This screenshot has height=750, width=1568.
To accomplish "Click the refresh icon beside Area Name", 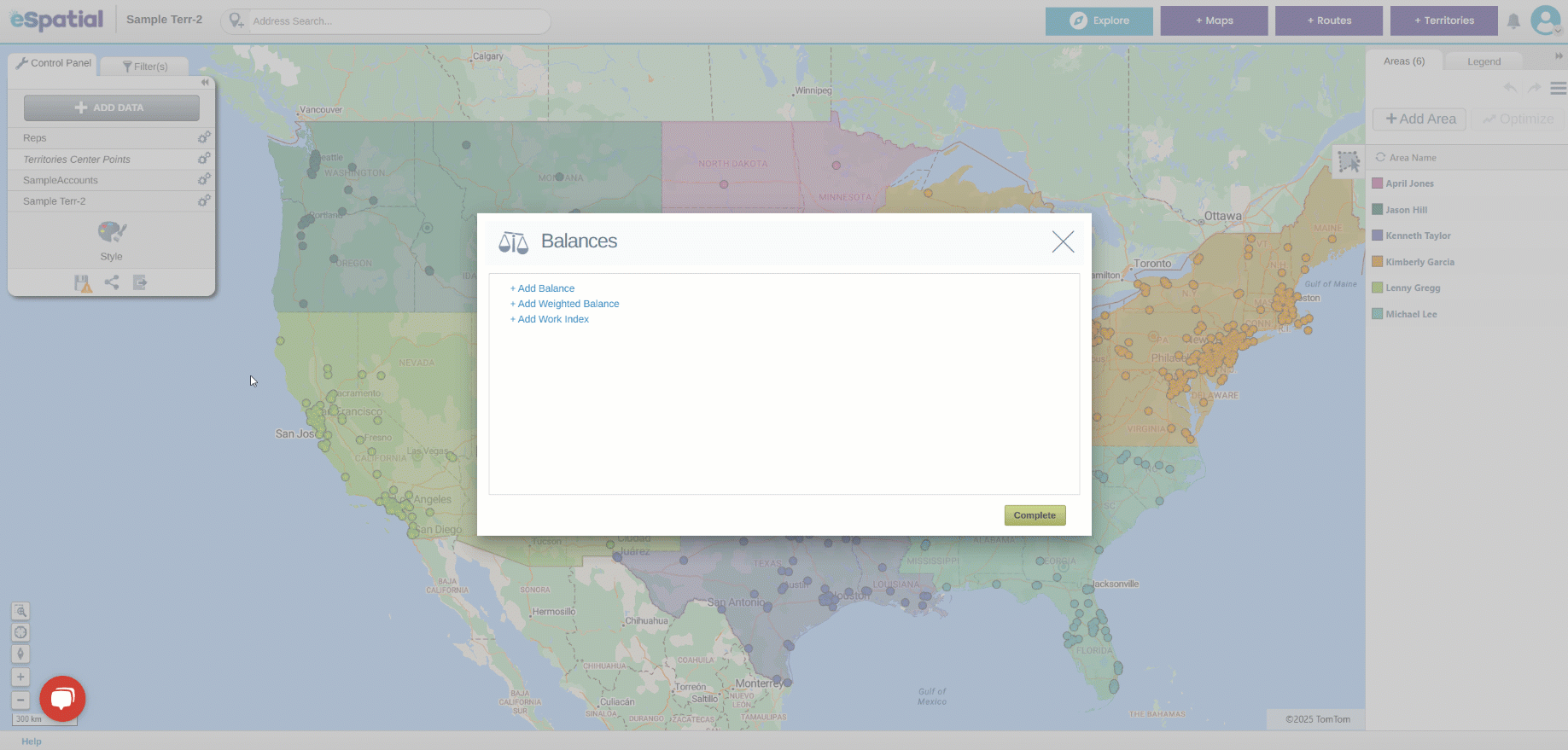I will coord(1380,158).
